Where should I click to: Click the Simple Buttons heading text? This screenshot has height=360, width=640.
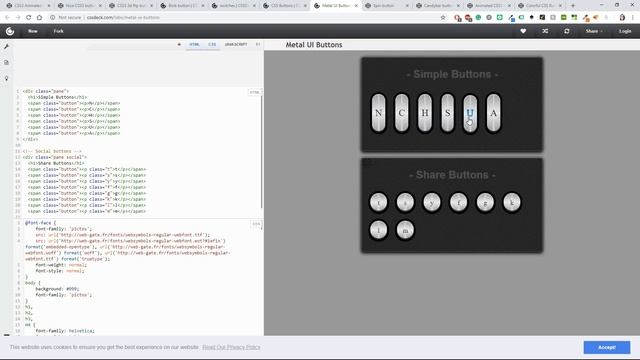coord(452,74)
